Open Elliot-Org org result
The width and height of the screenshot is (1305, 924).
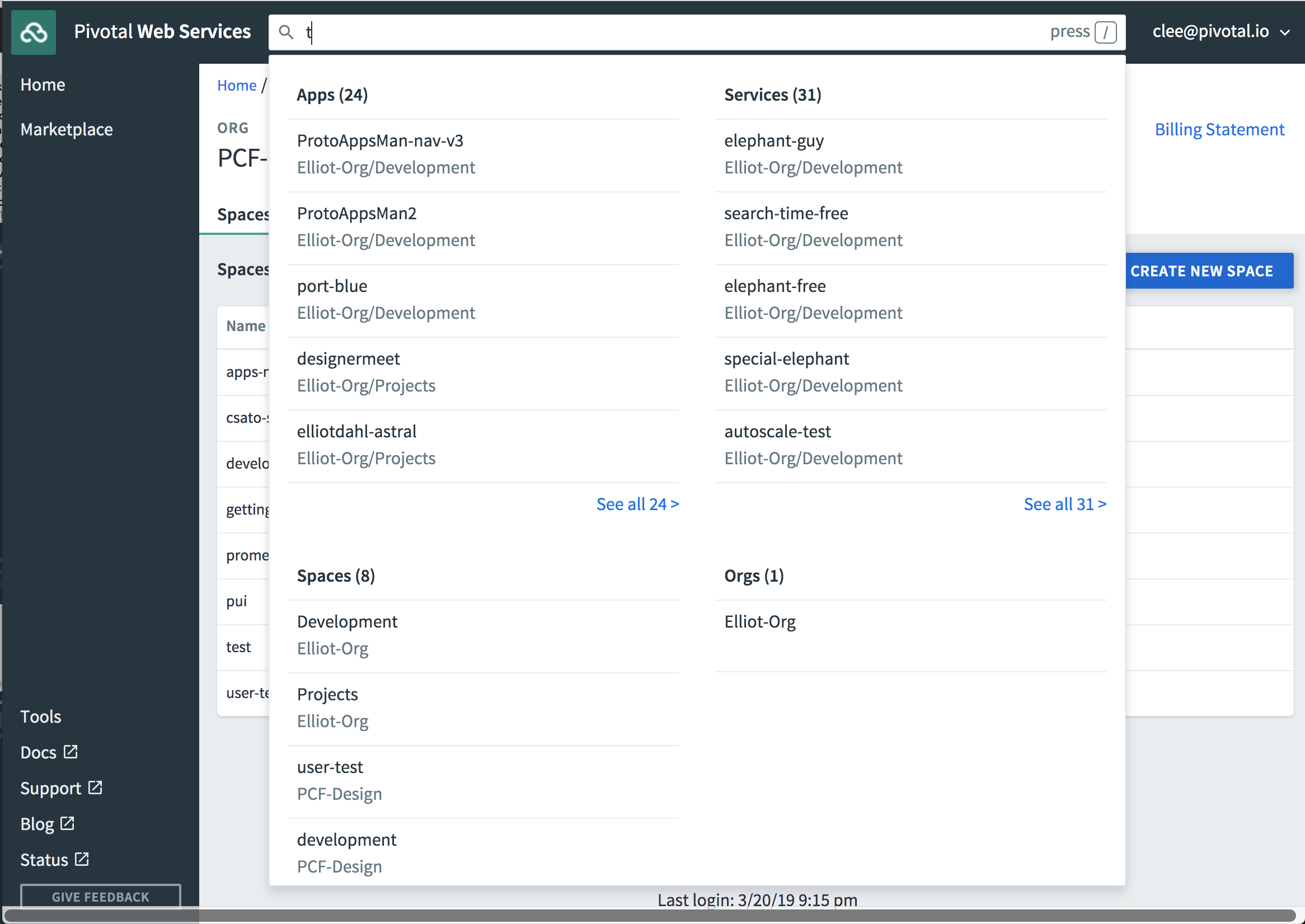pos(910,636)
